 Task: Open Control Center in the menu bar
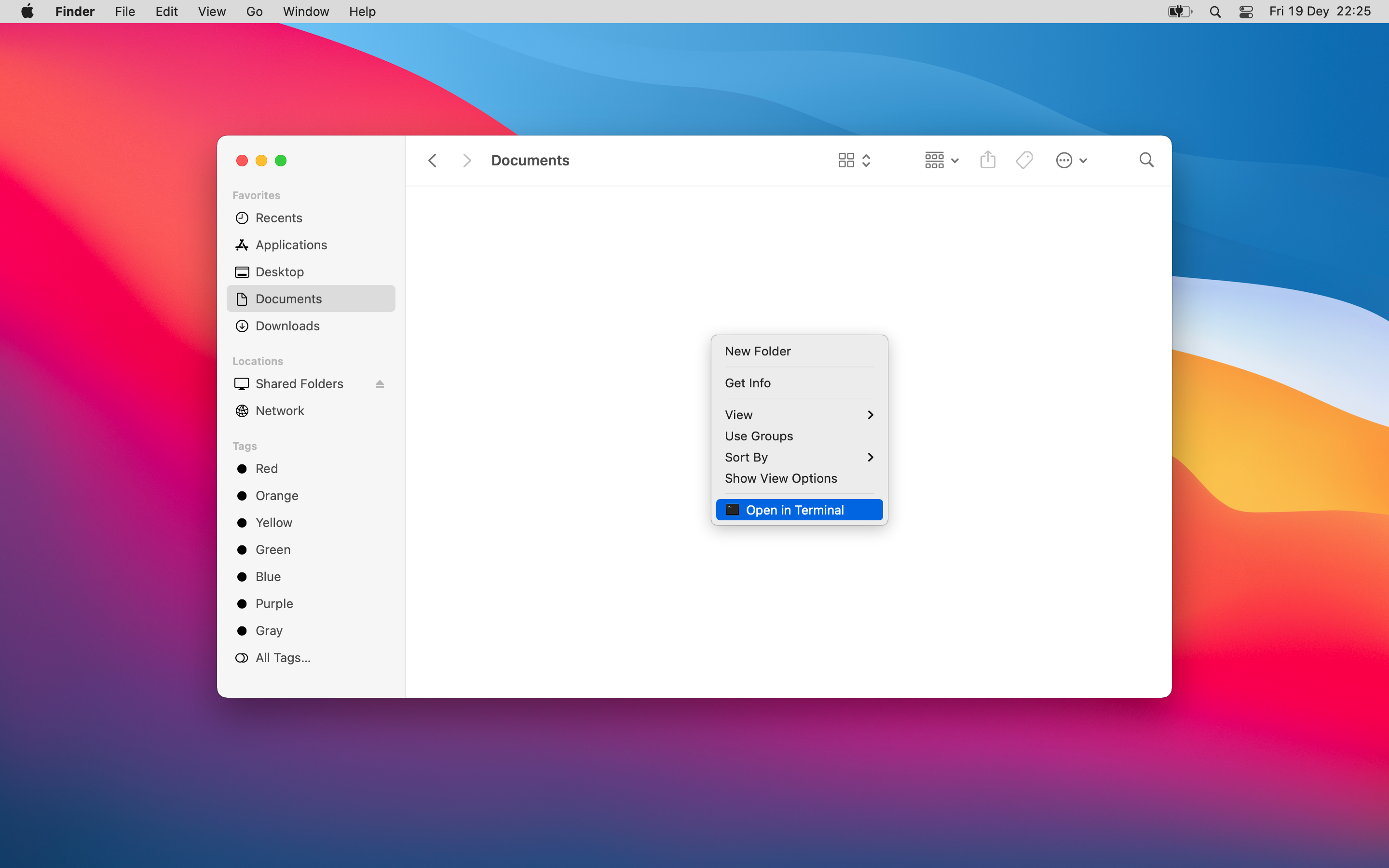point(1245,12)
